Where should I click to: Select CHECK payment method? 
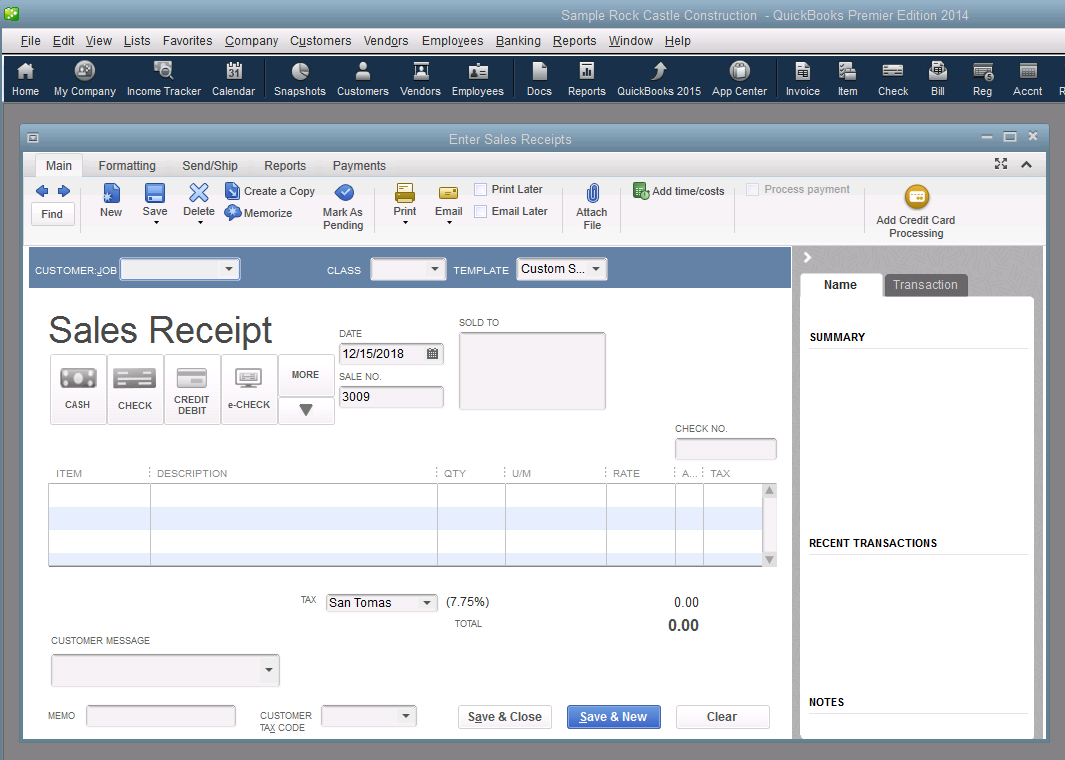tap(135, 389)
